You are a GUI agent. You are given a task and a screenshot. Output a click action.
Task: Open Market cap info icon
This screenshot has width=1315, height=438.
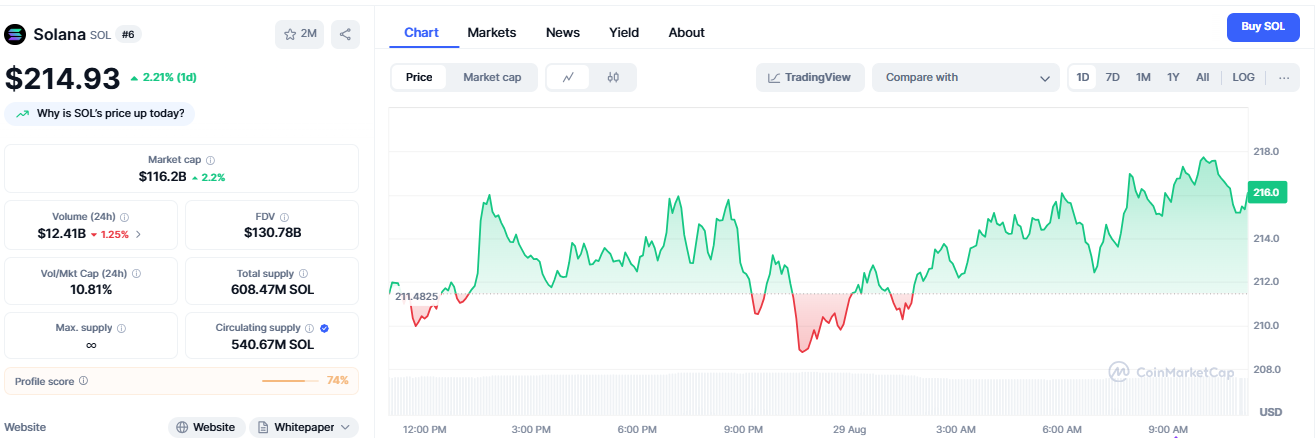[210, 160]
